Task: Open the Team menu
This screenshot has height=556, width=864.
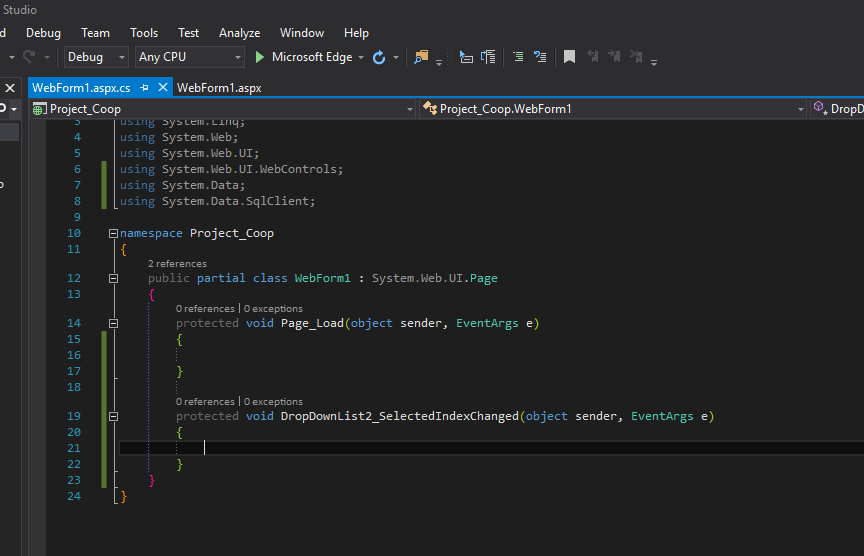Action: (95, 33)
